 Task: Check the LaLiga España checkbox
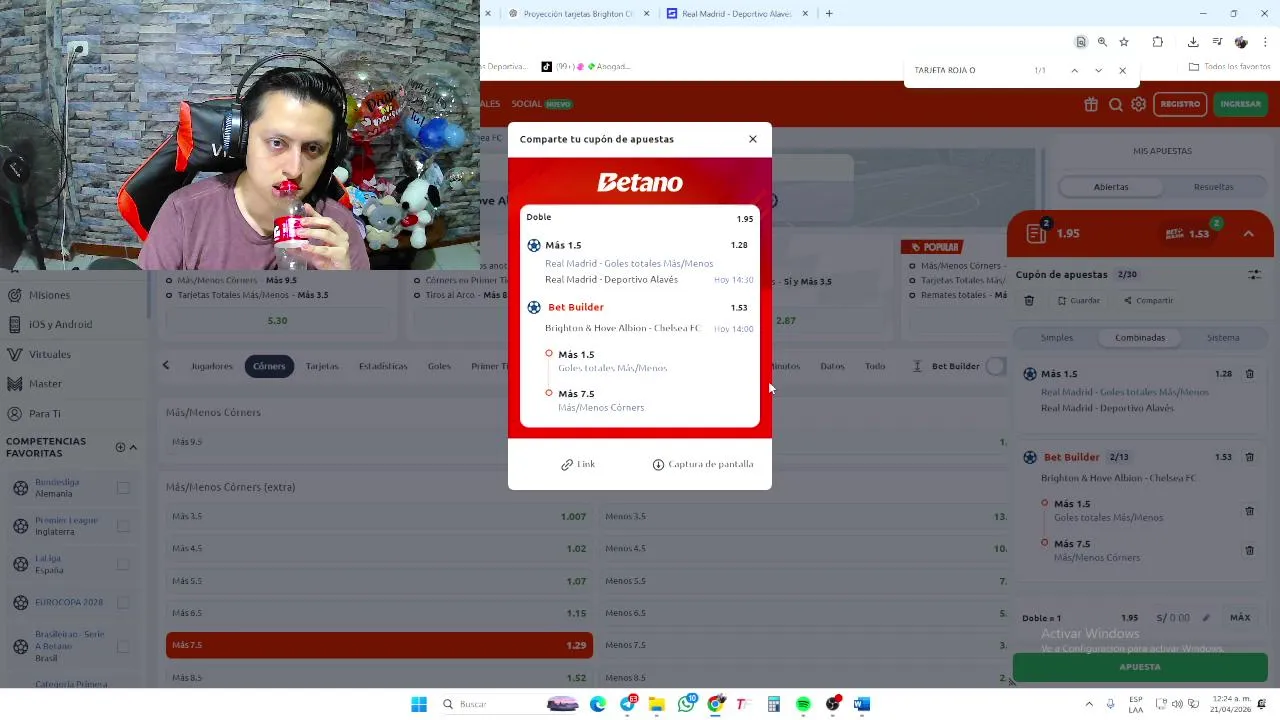123,564
